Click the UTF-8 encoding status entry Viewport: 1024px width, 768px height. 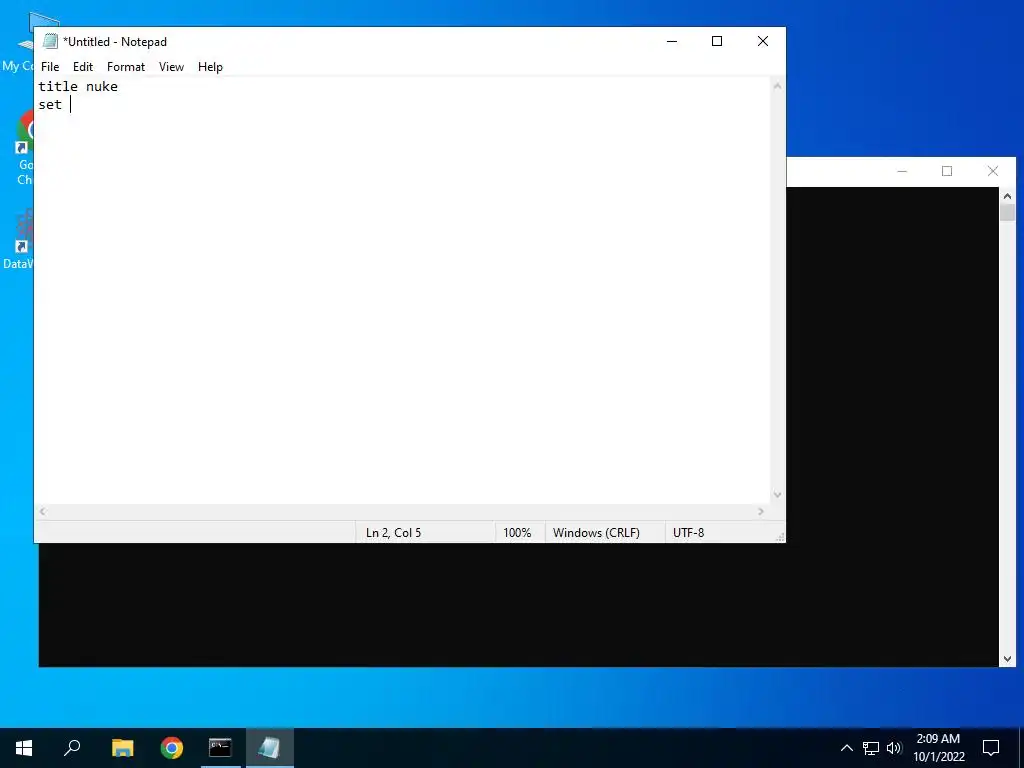[x=688, y=533]
